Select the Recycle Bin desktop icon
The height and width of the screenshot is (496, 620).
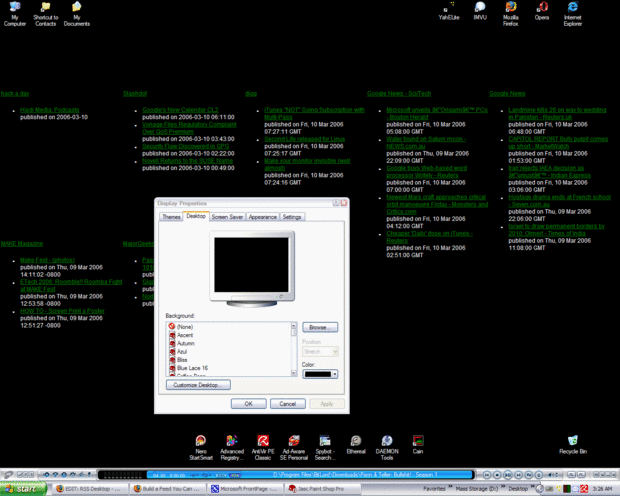click(573, 445)
